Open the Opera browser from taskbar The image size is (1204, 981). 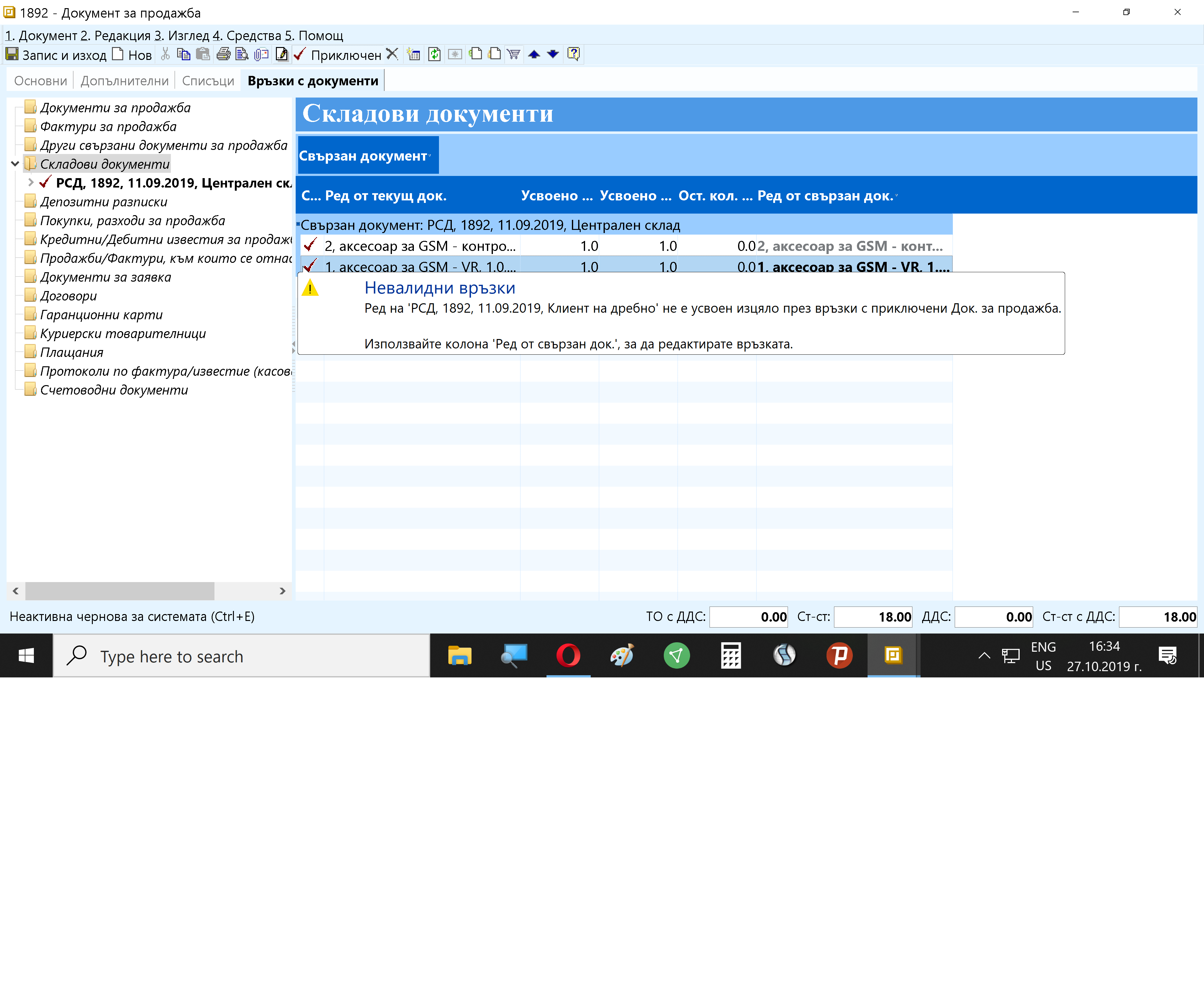tap(568, 655)
